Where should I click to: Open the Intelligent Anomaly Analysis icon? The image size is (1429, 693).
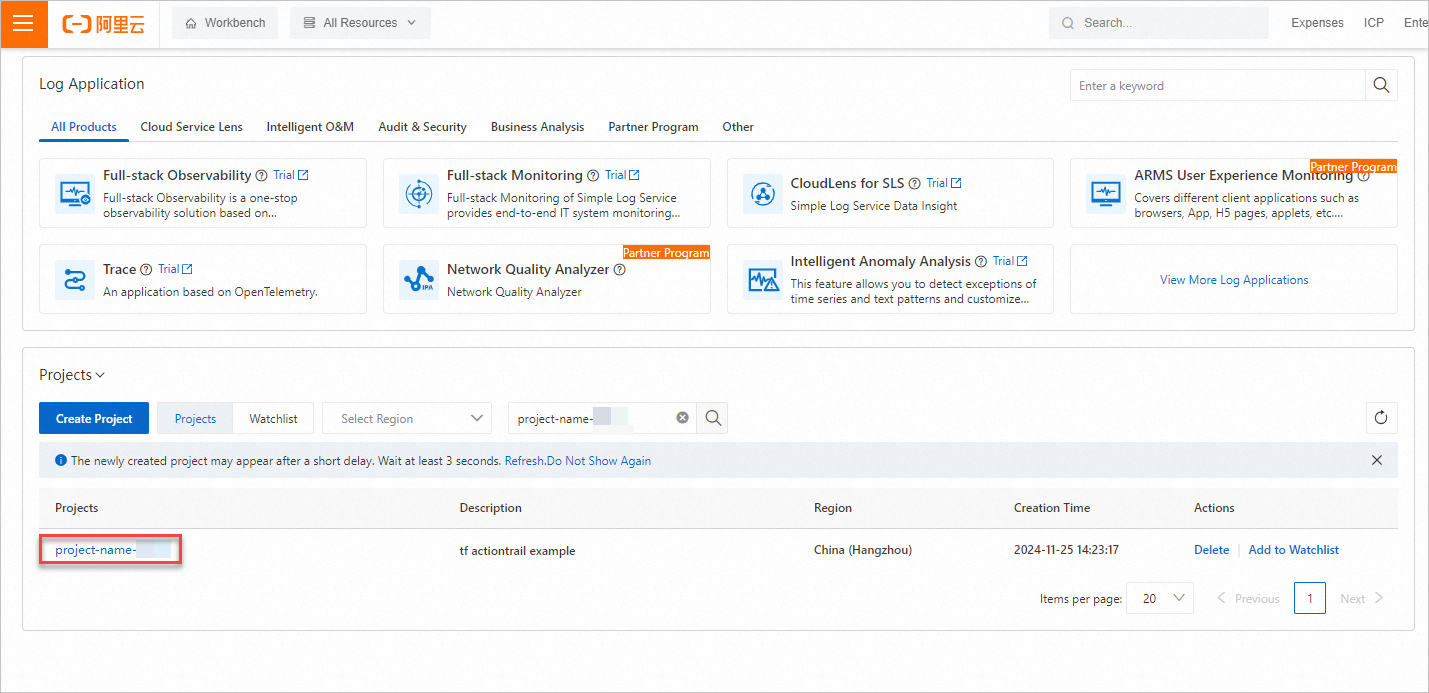pyautogui.click(x=762, y=279)
